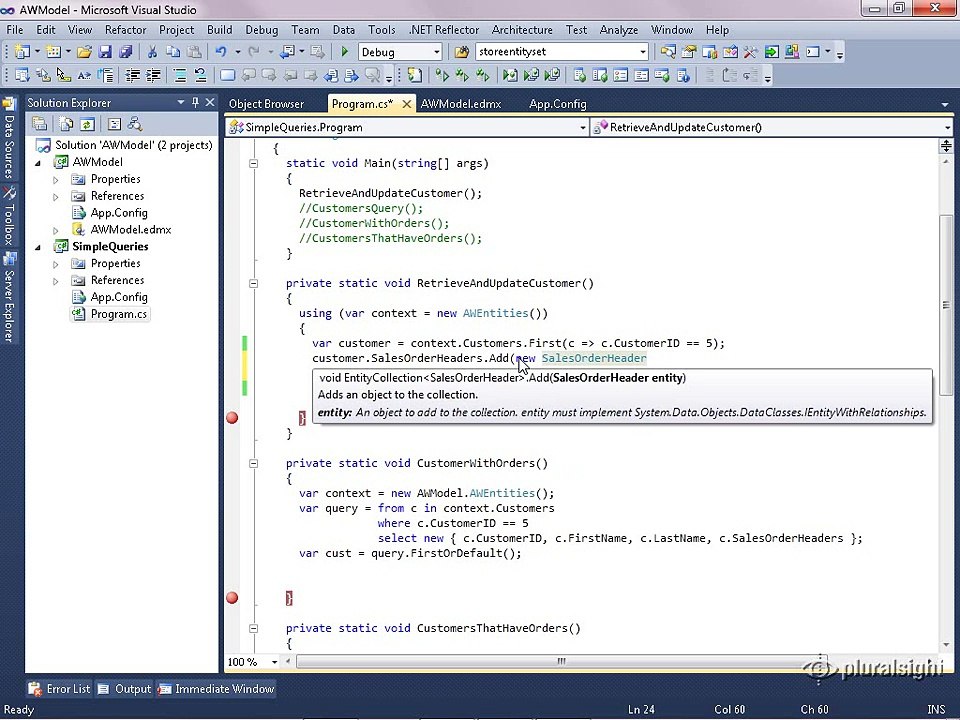Screen dimensions: 960x720
Task: Click Show All Files in Solution Explorer
Action: pos(66,124)
